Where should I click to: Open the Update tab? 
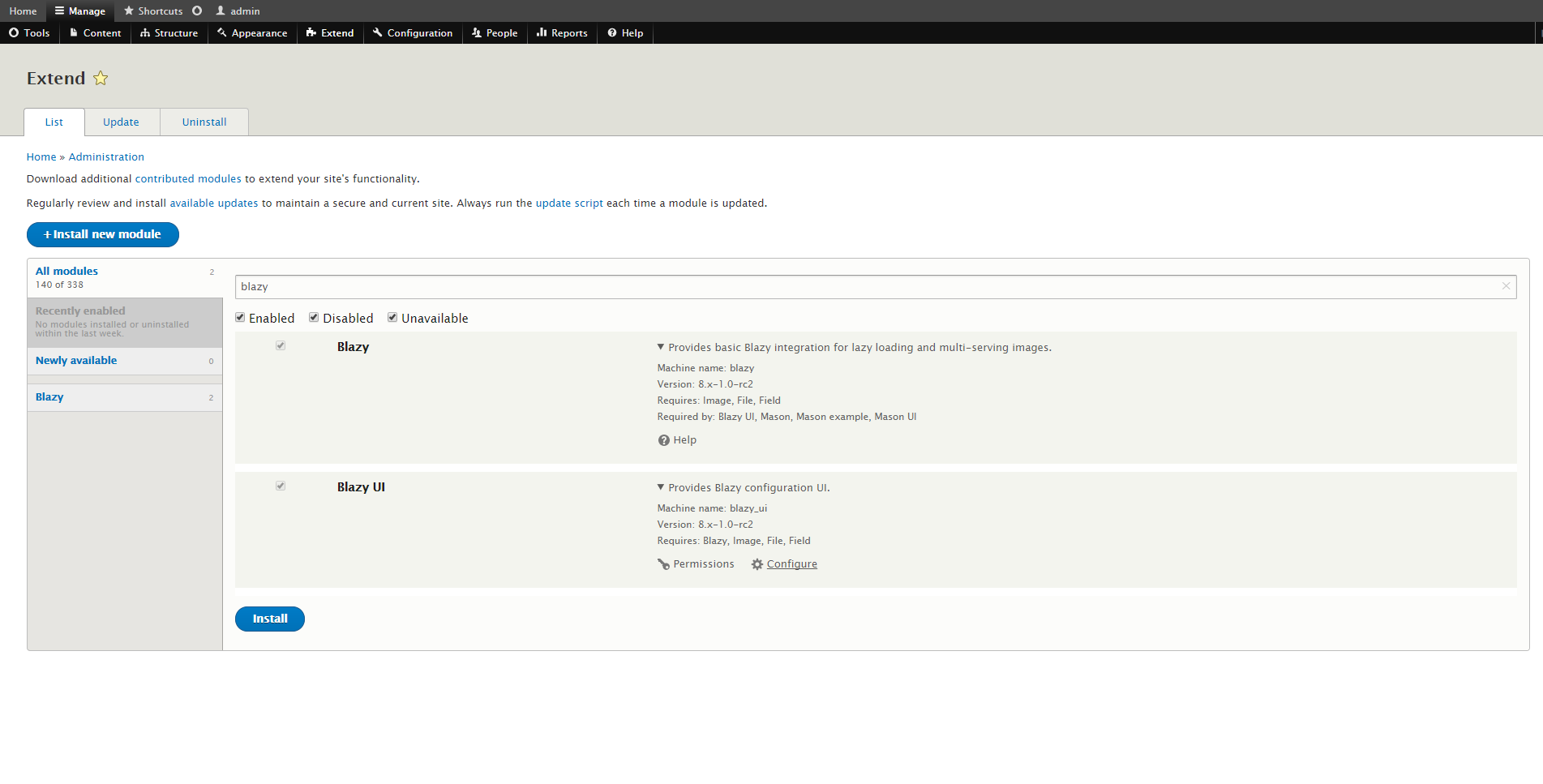[x=121, y=122]
